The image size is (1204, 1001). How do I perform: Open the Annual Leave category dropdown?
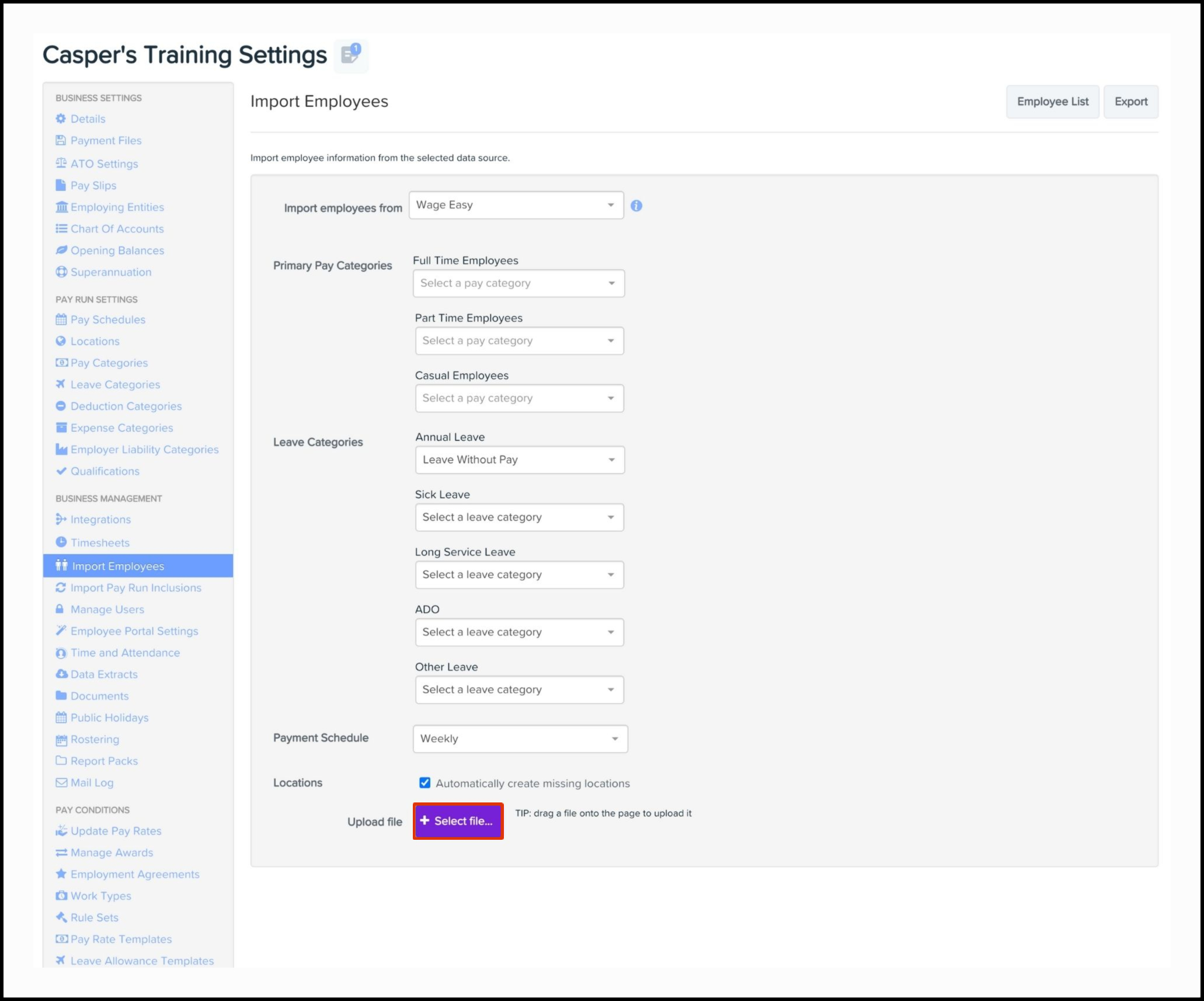pos(519,460)
